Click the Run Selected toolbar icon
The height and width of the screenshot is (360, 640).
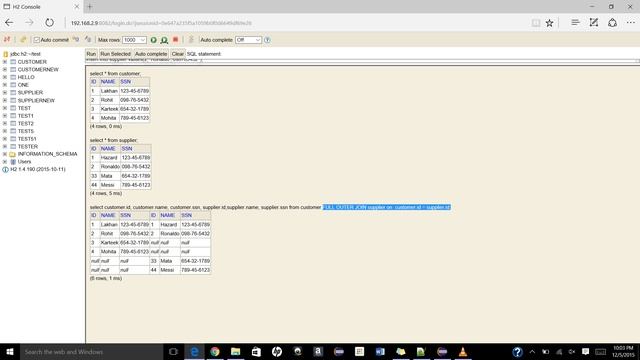pyautogui.click(x=164, y=40)
